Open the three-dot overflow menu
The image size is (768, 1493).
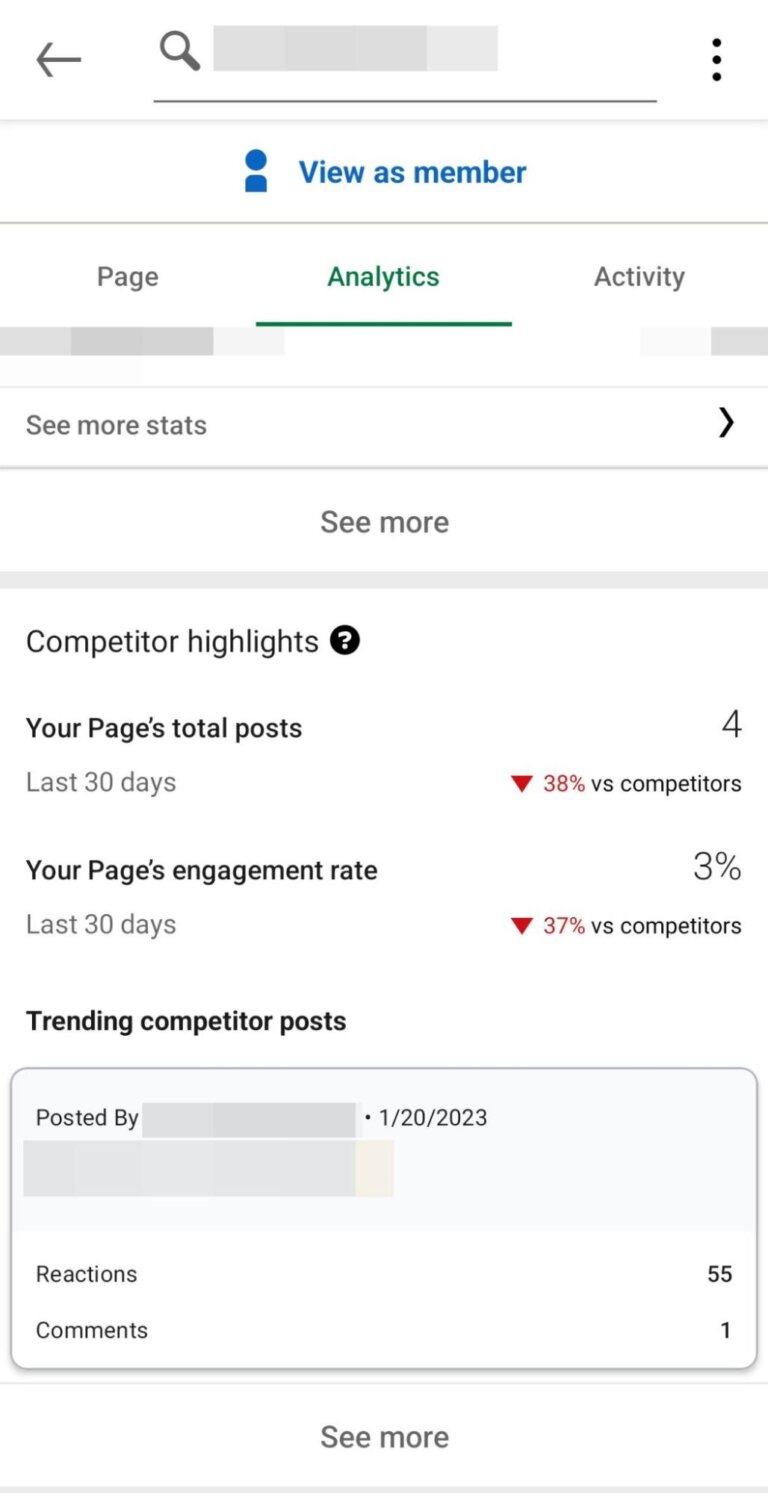(716, 59)
